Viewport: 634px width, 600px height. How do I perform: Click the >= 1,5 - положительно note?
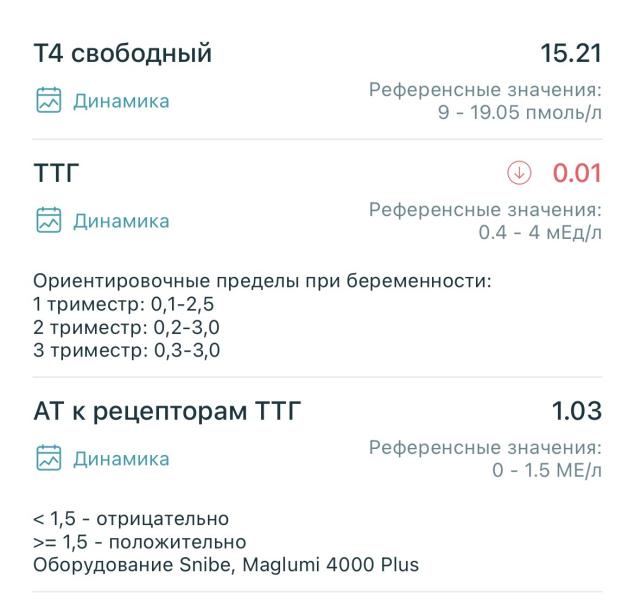(x=140, y=542)
